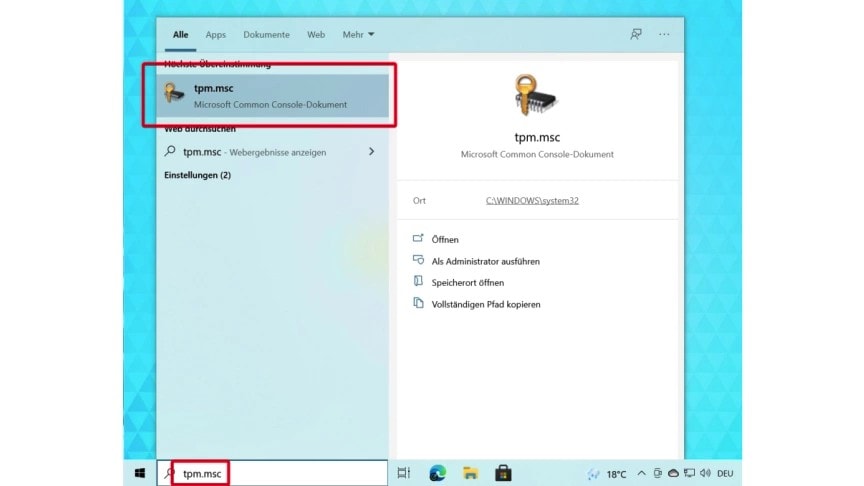
Task: Click the Windows Start button
Action: pyautogui.click(x=140, y=473)
